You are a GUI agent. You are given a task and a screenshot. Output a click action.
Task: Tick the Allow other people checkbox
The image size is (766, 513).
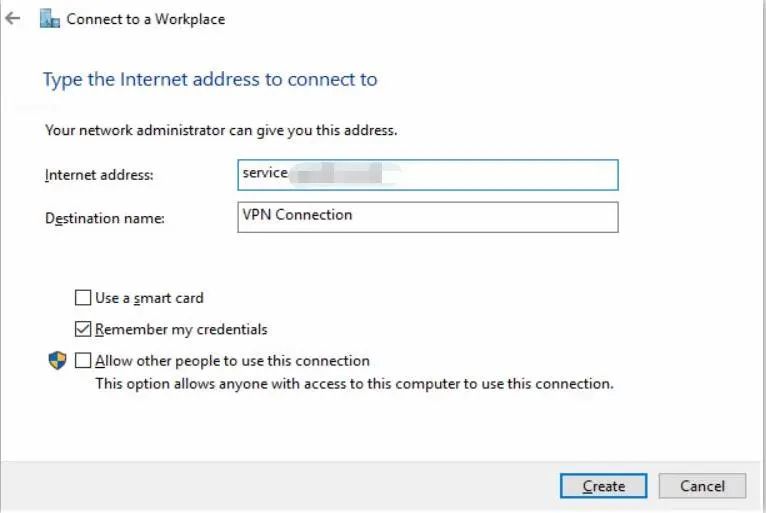click(83, 361)
